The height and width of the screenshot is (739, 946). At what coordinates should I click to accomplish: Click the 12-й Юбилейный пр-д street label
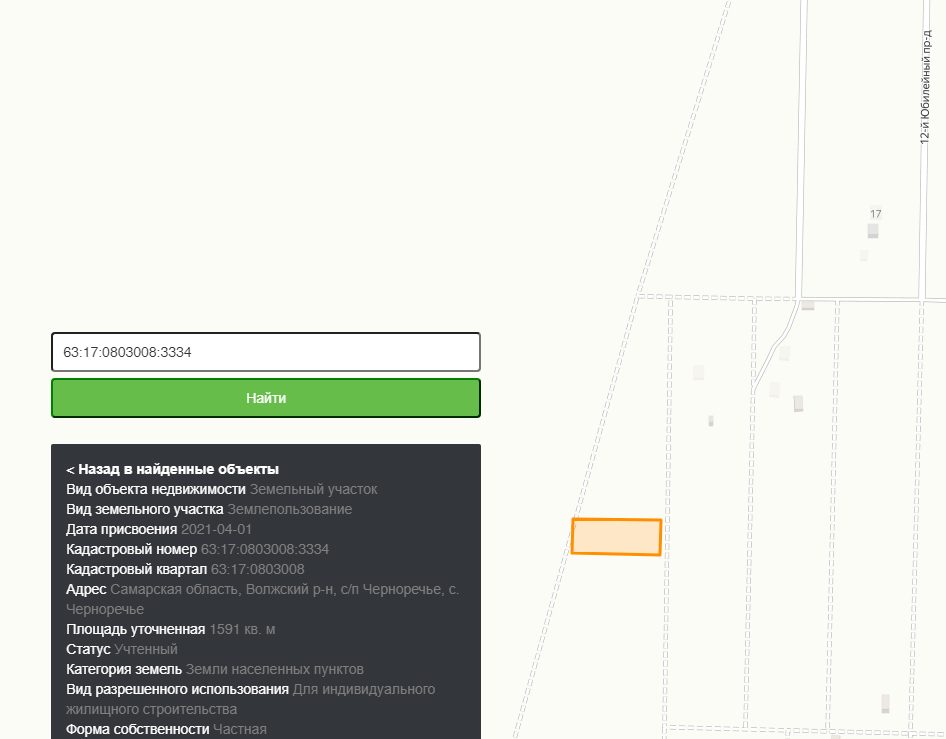coord(925,87)
